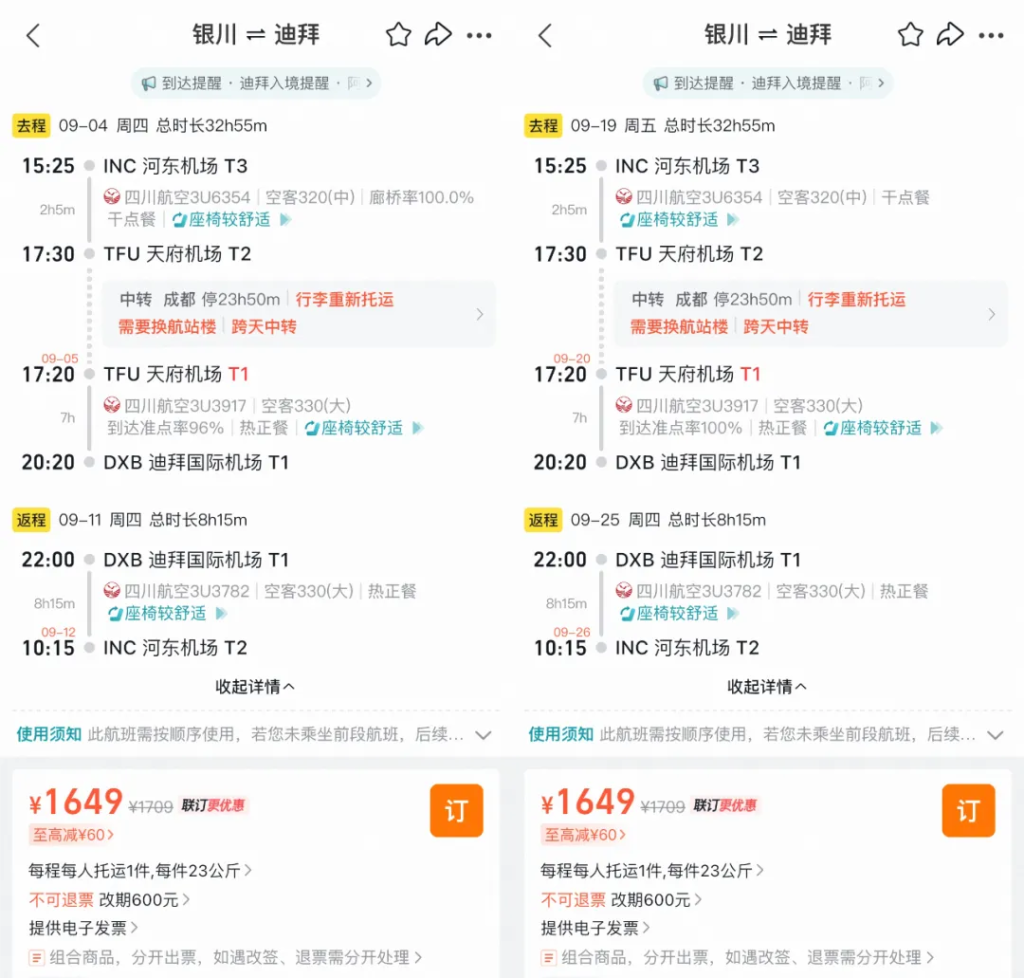This screenshot has height=978, width=1024.
Task: View baggage allowance 每件23公斤, left panel
Action: click(140, 871)
